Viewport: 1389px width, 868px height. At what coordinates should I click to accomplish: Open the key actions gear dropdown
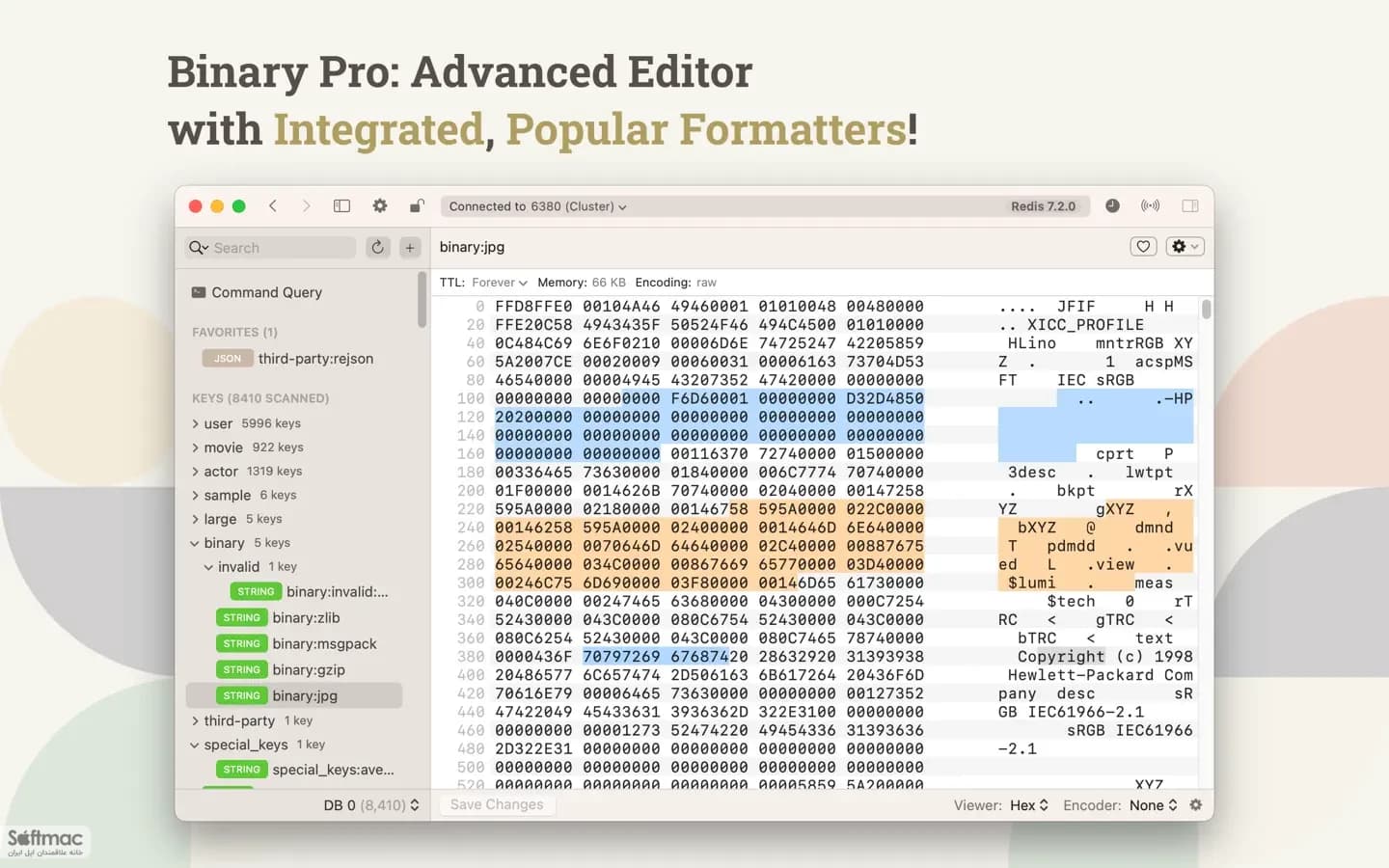[x=1185, y=247]
